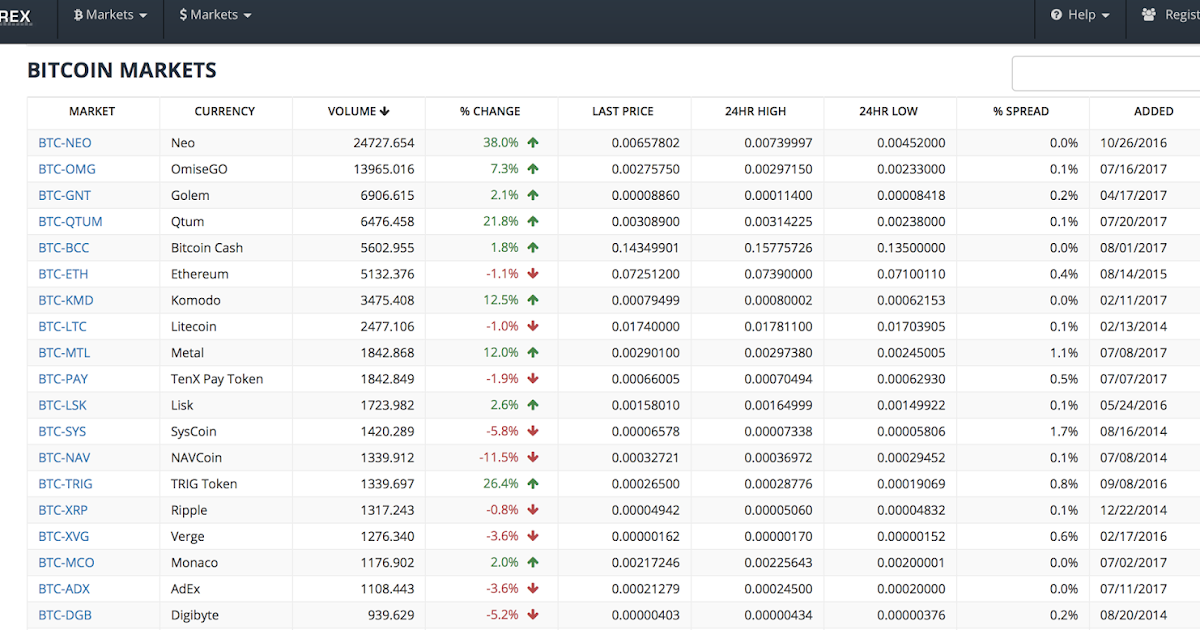The height and width of the screenshot is (630, 1200).
Task: Click the green up arrow for TRIG Token
Action: [533, 484]
